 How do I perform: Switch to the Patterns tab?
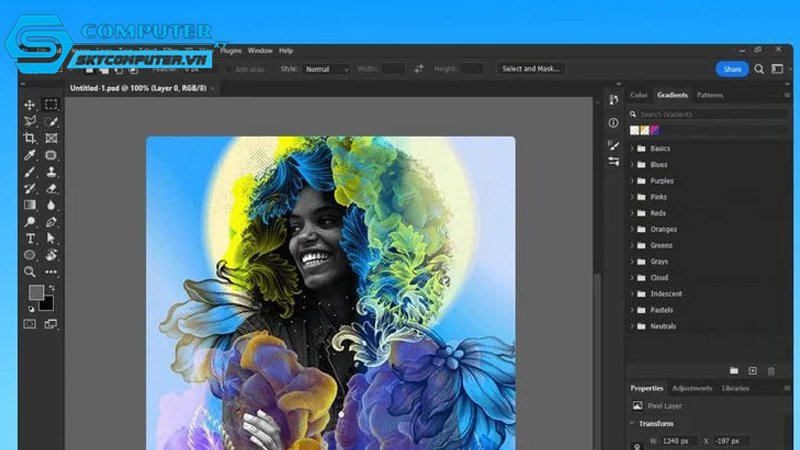pos(710,95)
